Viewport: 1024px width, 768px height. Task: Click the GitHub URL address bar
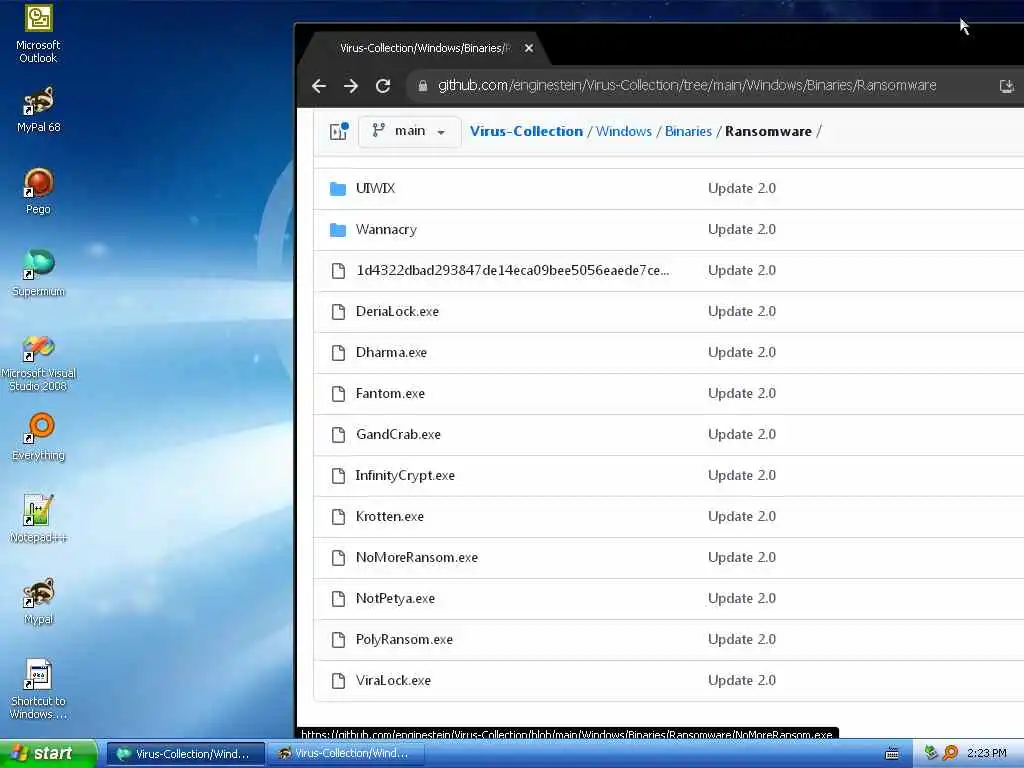pos(687,86)
